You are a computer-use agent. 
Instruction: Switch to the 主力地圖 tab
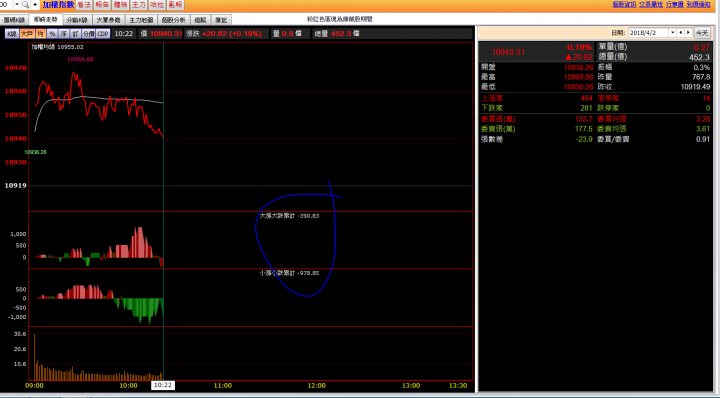coord(141,20)
